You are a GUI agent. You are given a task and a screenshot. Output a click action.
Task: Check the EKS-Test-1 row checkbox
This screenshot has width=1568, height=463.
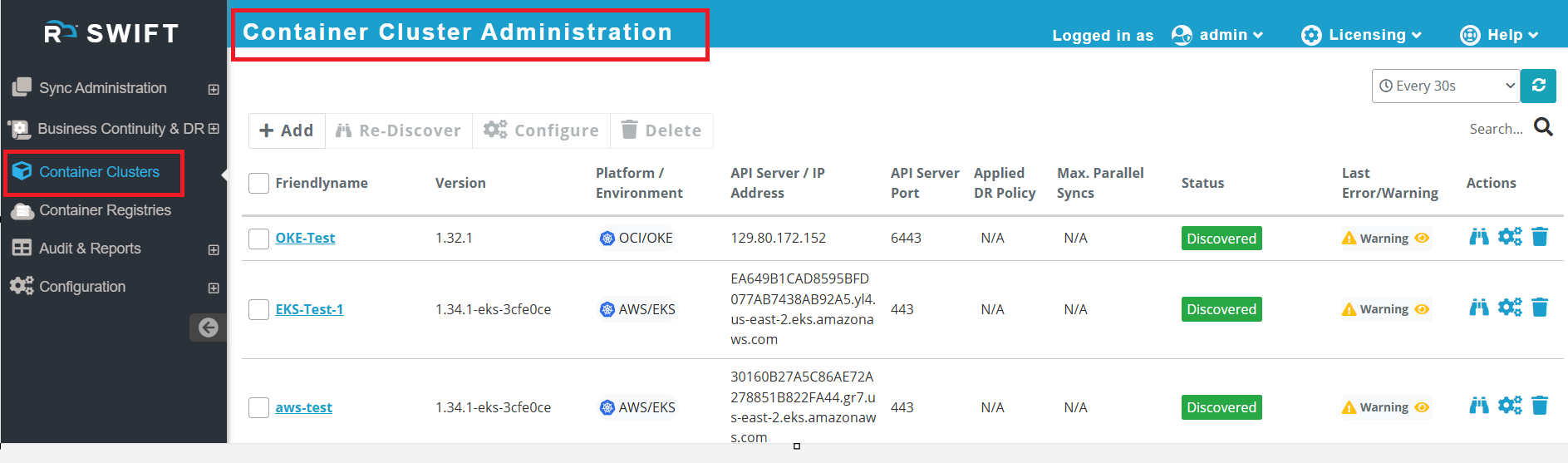pos(258,309)
